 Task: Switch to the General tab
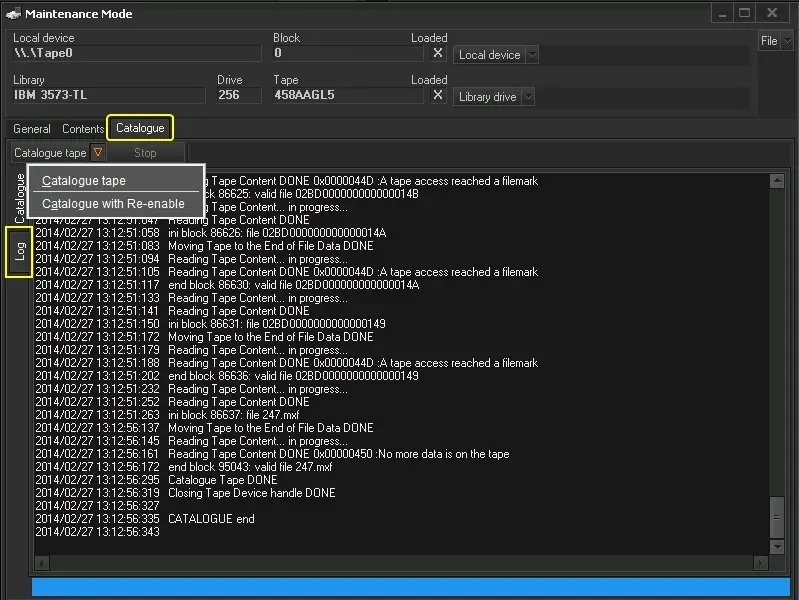pos(32,129)
